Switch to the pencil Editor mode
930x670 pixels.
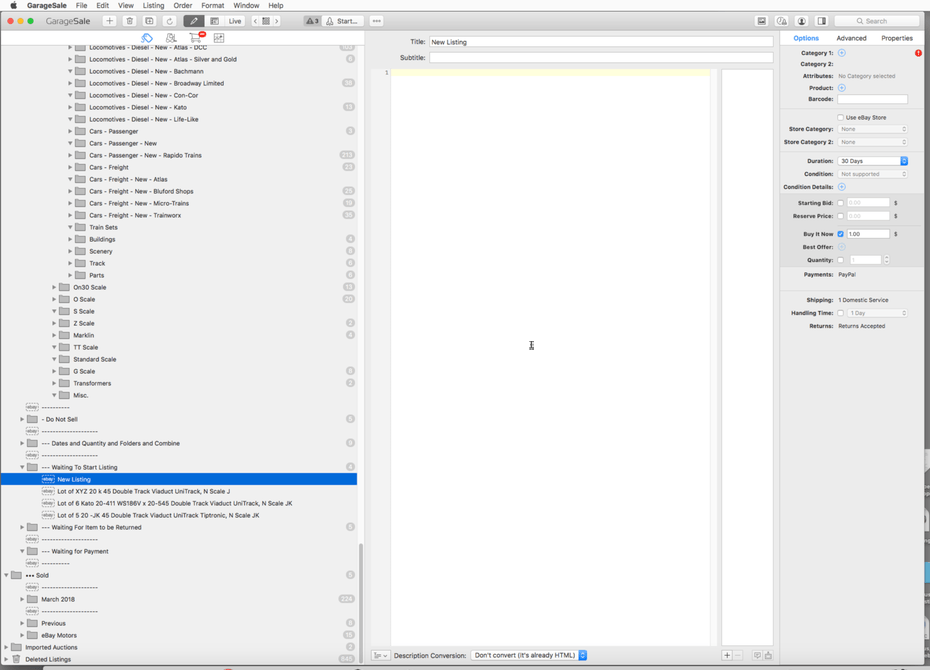(194, 21)
